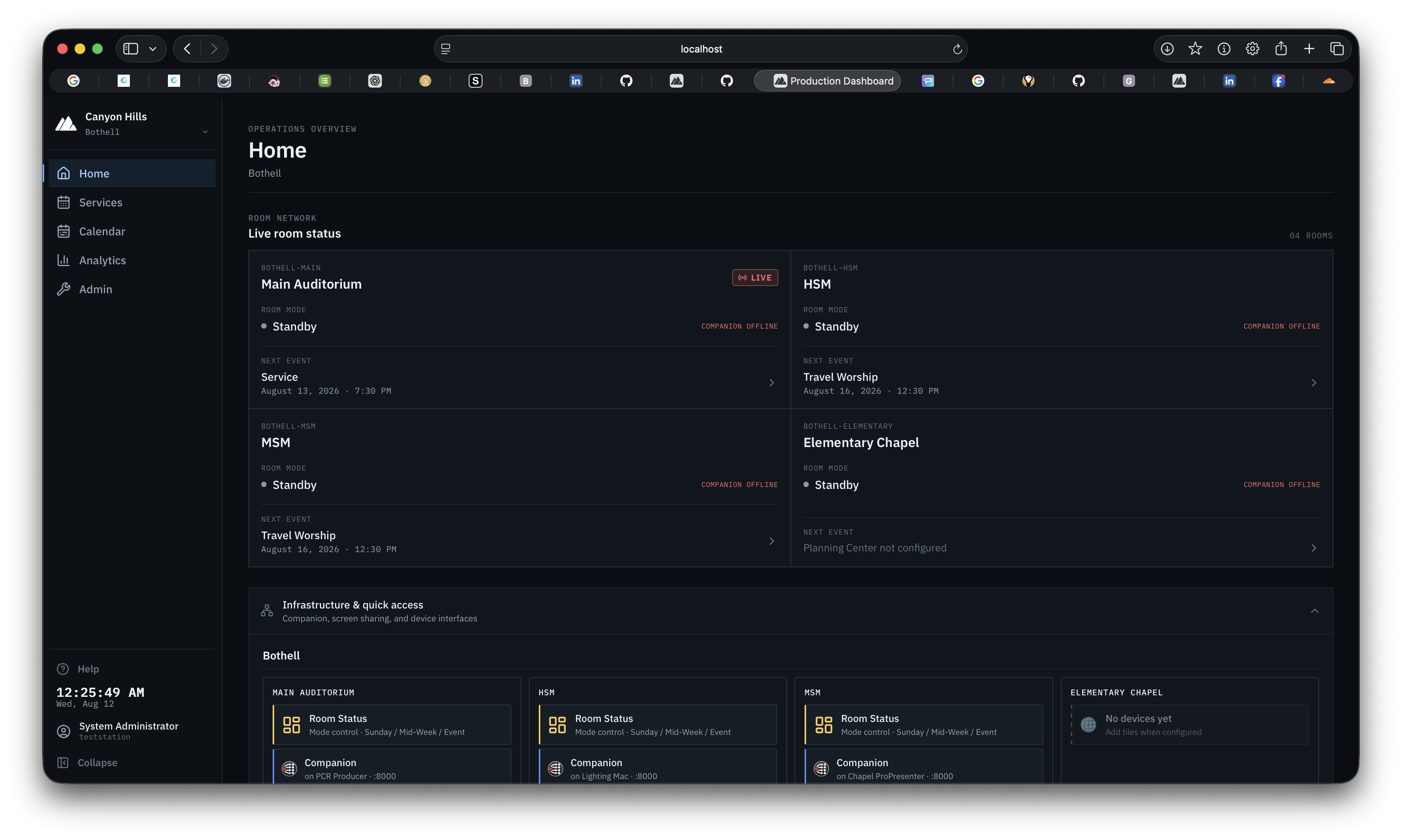Click the bookmark star icon

tap(1195, 49)
